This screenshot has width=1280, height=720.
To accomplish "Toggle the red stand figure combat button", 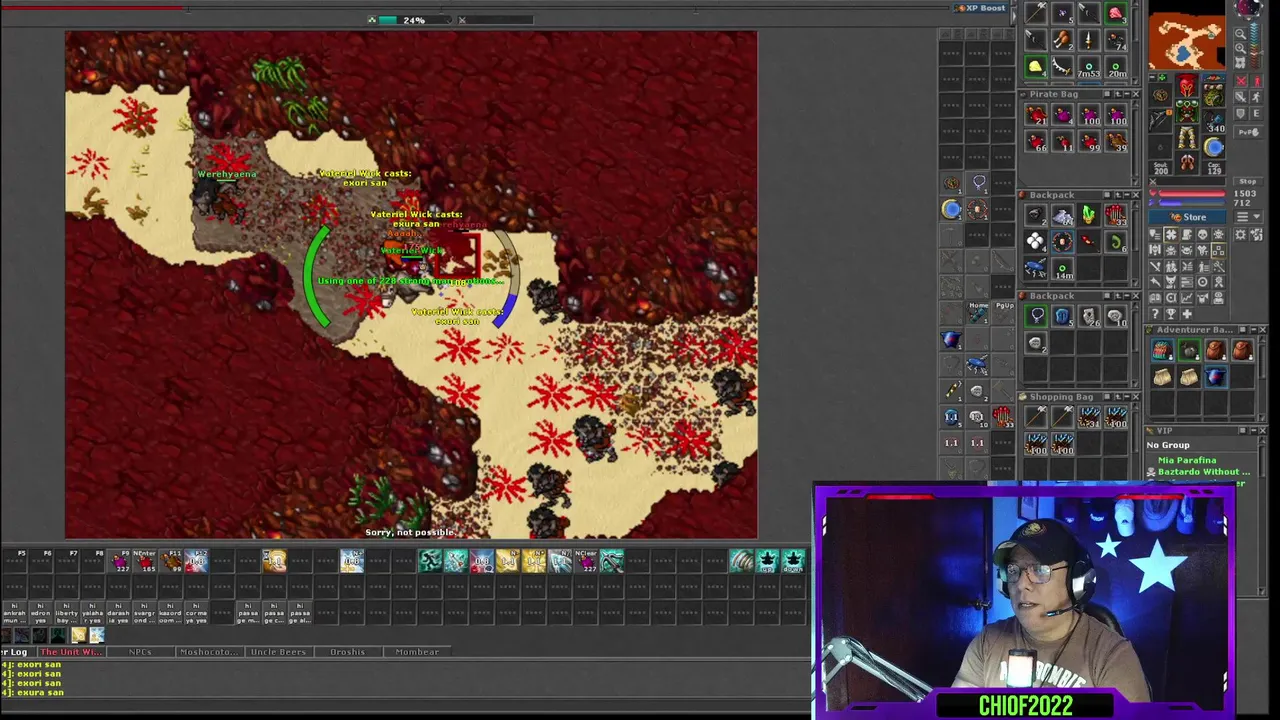I will click(x=1256, y=81).
